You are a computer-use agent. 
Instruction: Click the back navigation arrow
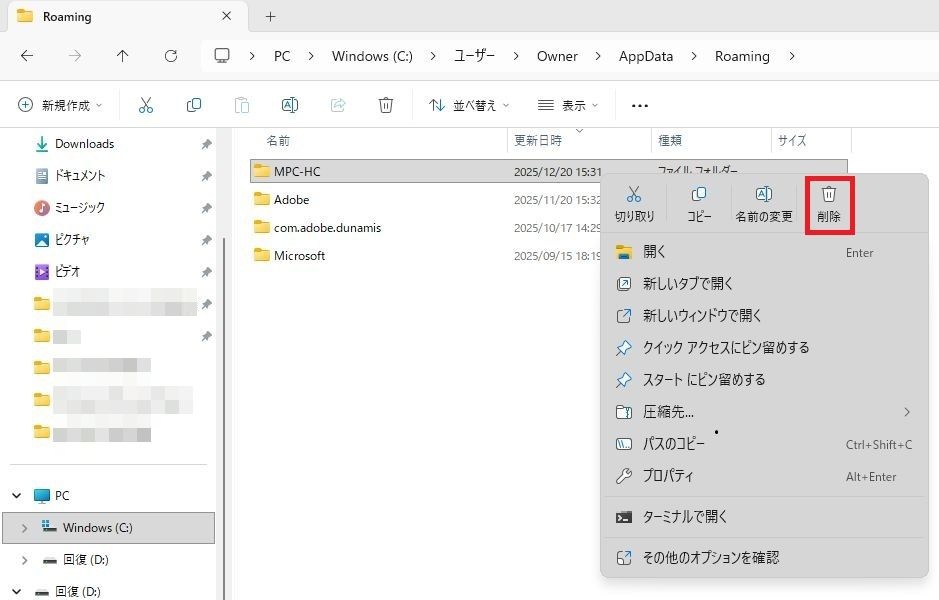point(27,56)
